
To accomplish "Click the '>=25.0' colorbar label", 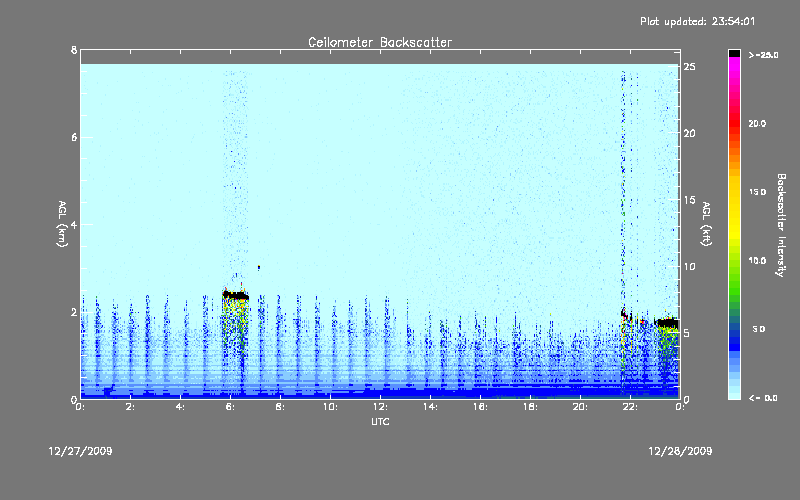I will 763,55.
